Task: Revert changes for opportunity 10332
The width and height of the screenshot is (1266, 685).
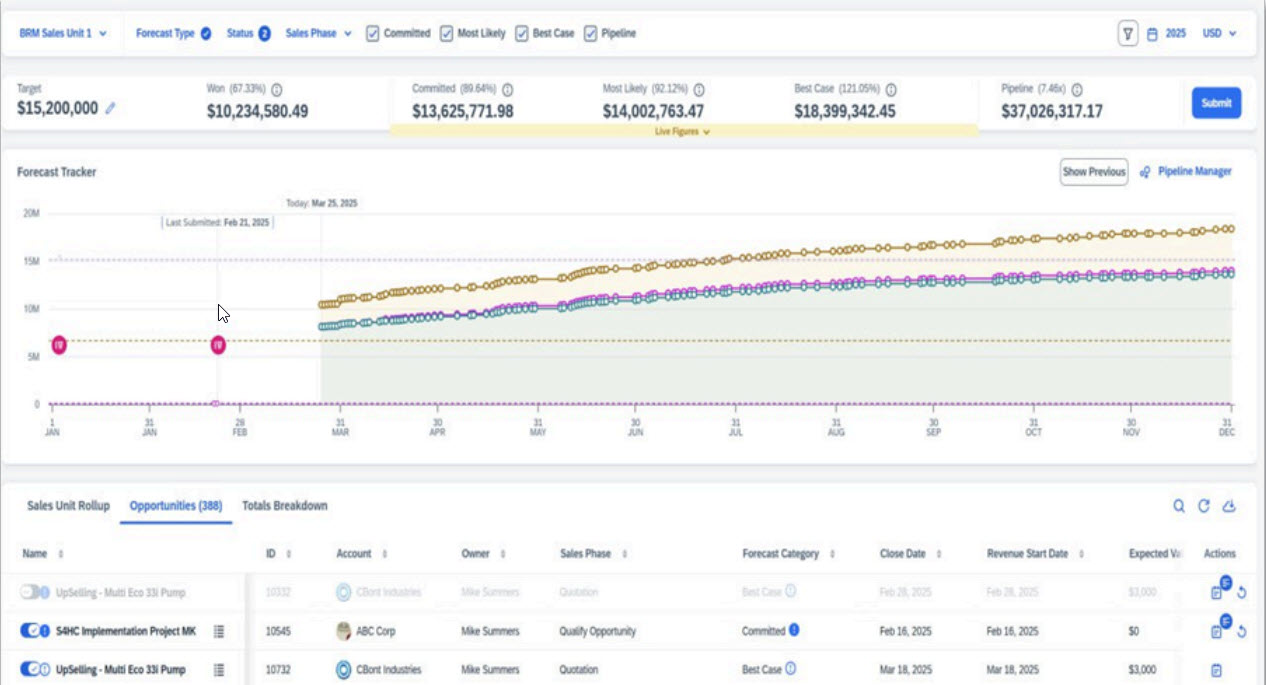Action: [x=1241, y=592]
